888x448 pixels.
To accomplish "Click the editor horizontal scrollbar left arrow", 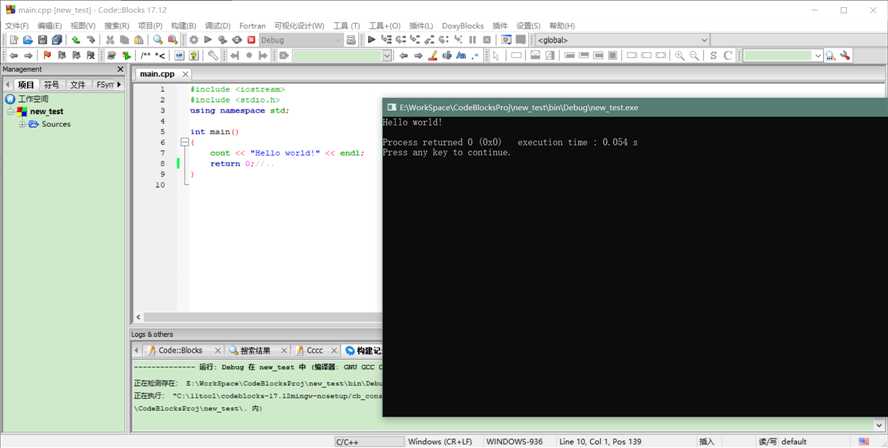I will (139, 318).
